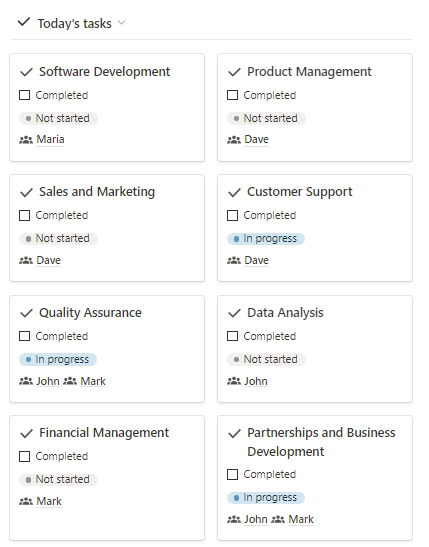Viewport: 429px width, 547px height.
Task: Click the checkmark icon next to Customer Support
Action: (x=234, y=193)
